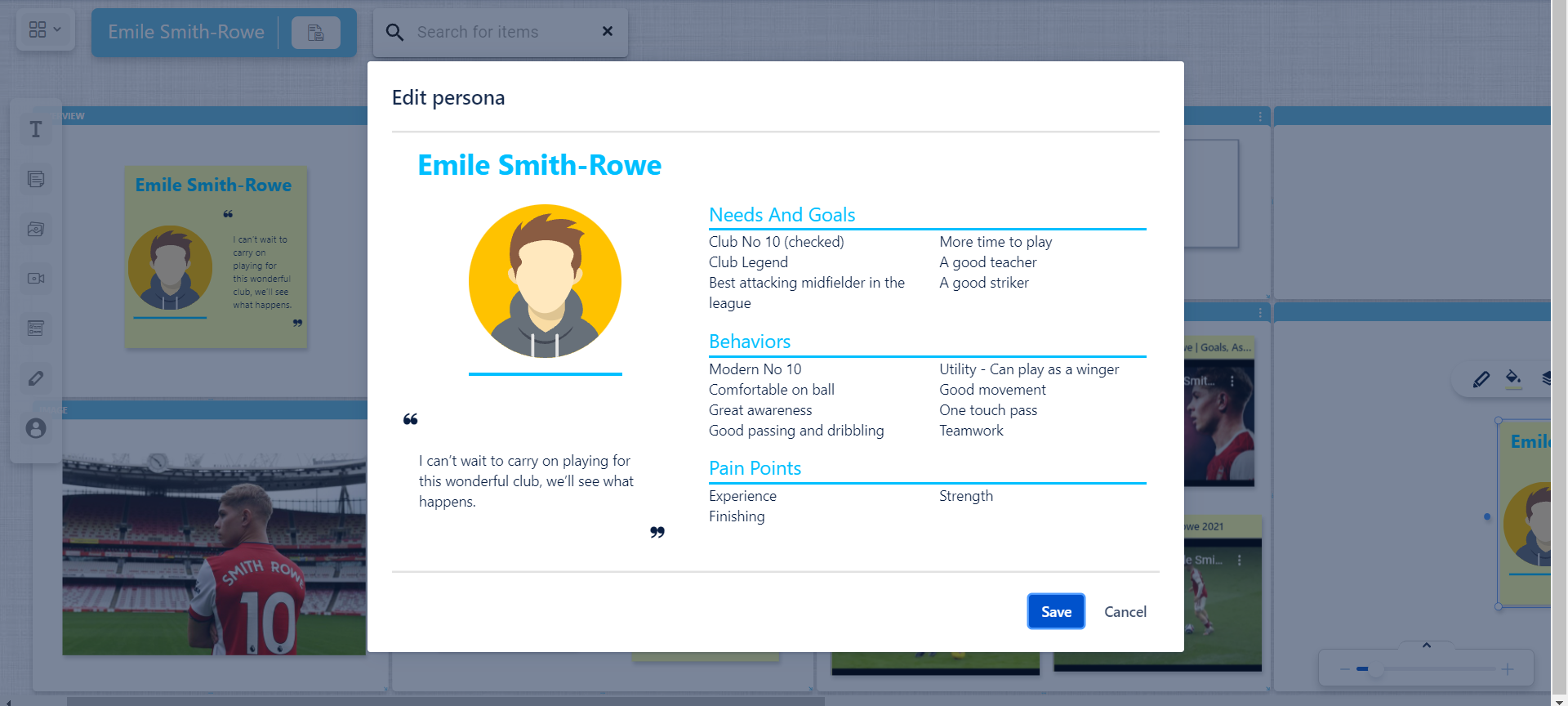Click the zoom slider handle
The width and height of the screenshot is (1568, 706).
(x=1376, y=669)
